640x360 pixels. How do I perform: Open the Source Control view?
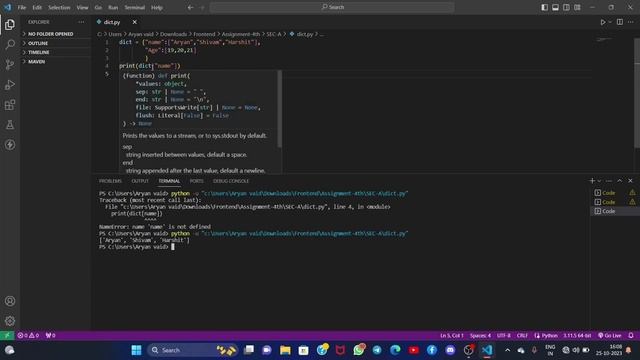(x=10, y=64)
